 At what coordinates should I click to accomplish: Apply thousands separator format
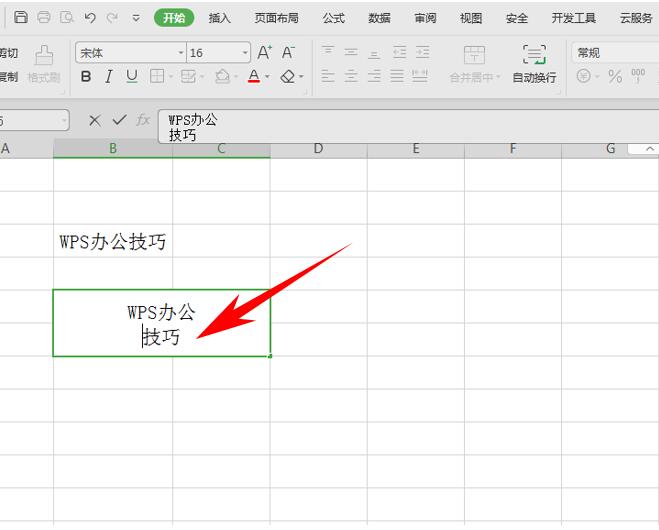[x=638, y=76]
